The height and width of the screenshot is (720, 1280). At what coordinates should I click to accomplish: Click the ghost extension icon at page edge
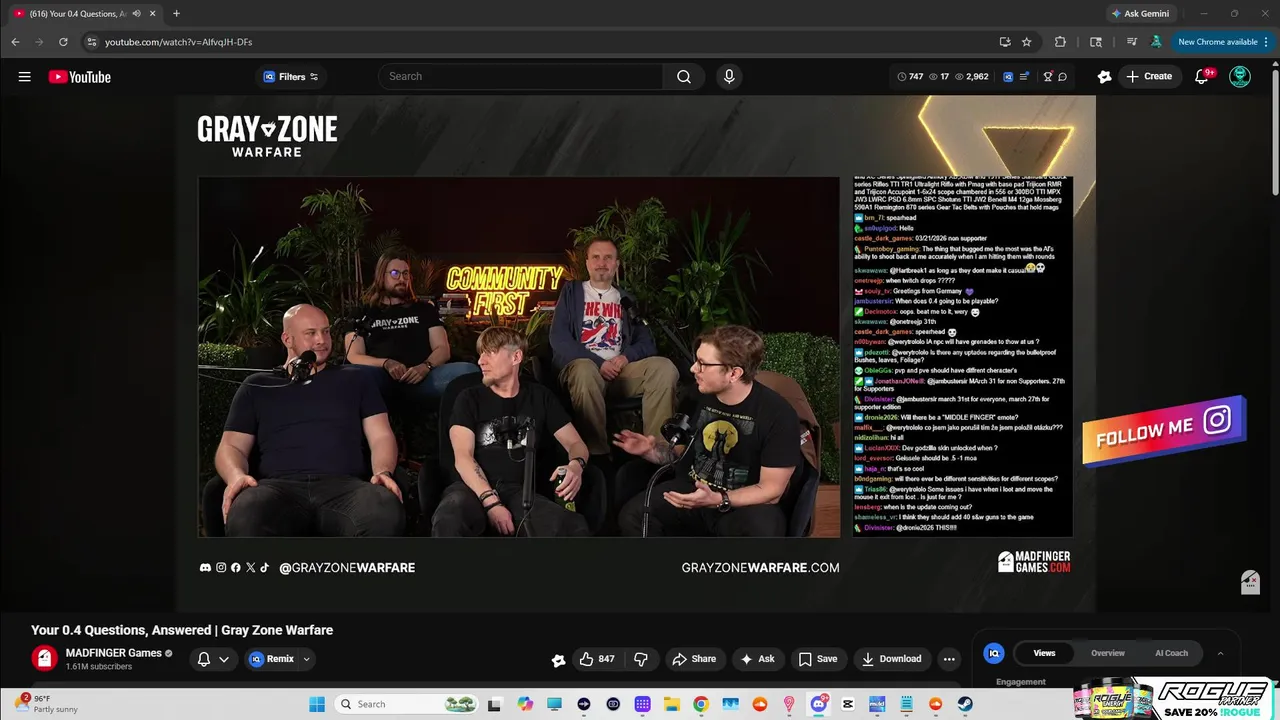click(x=1250, y=582)
